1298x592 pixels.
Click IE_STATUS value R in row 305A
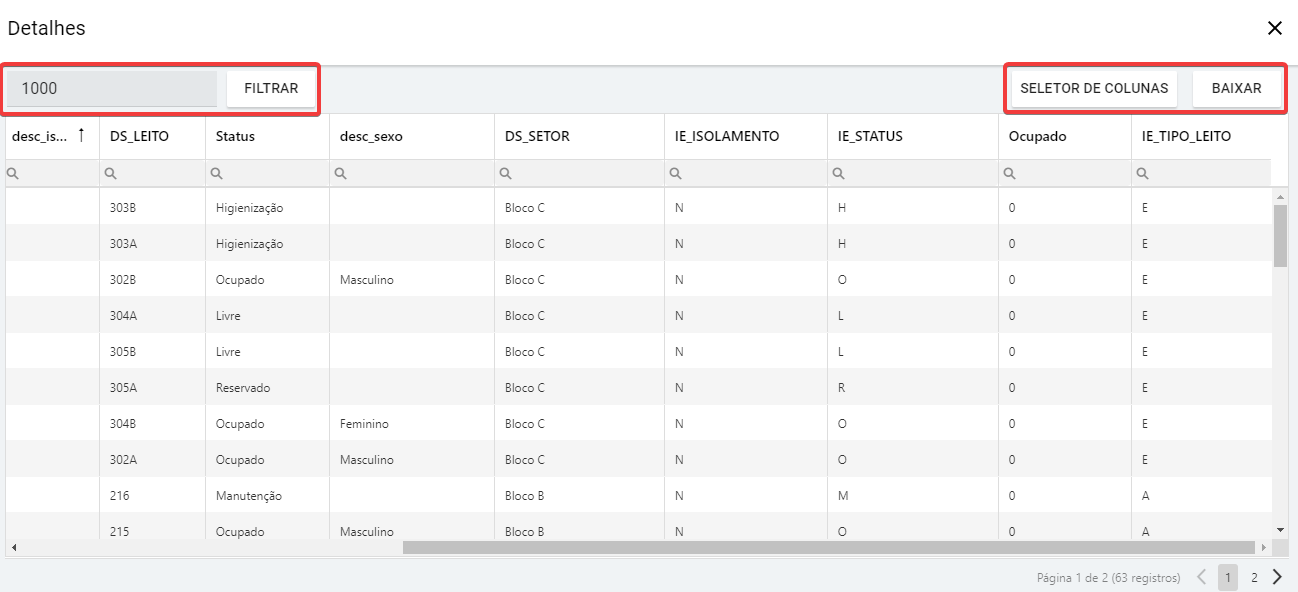[x=842, y=388]
